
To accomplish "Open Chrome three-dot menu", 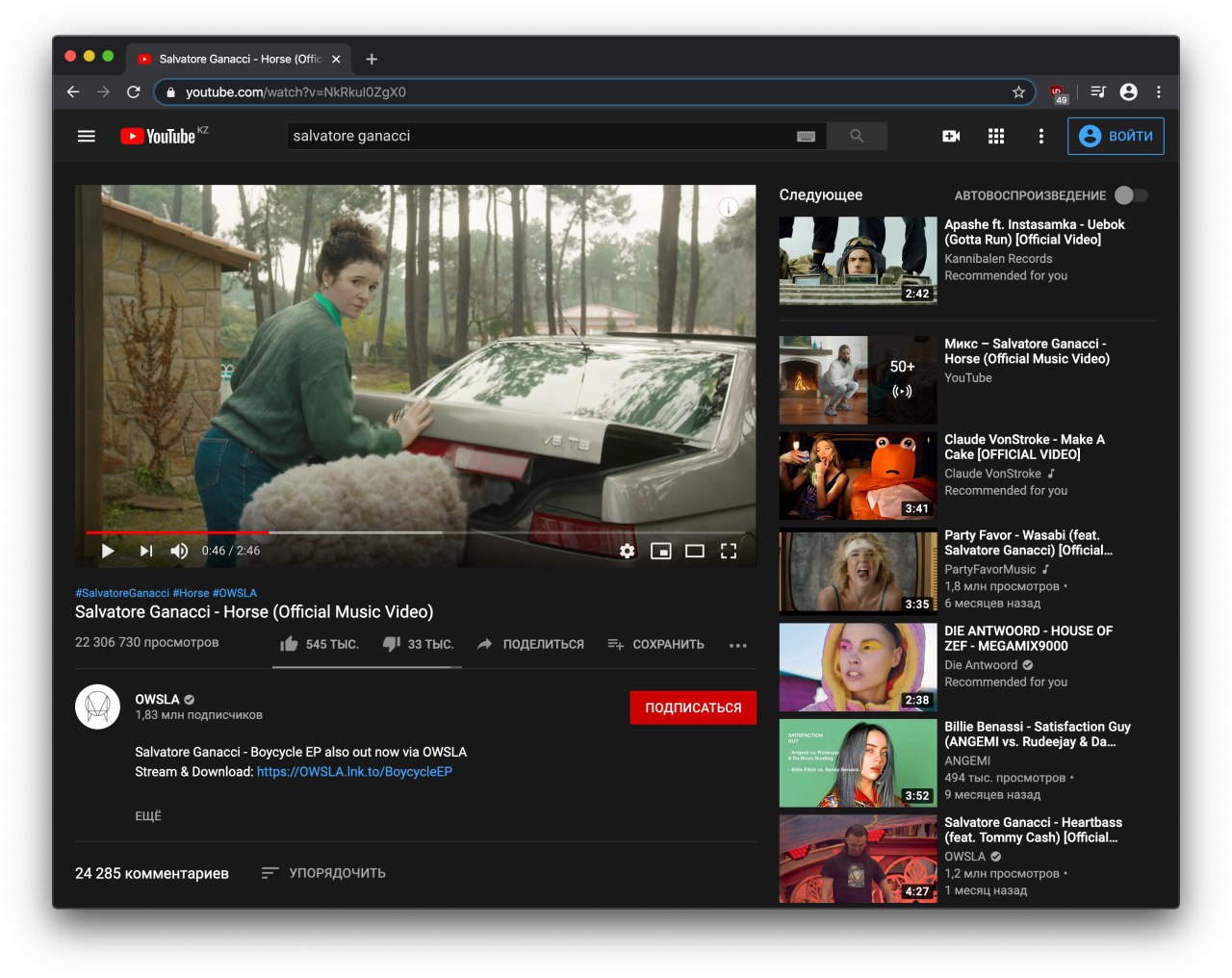I will click(x=1159, y=91).
